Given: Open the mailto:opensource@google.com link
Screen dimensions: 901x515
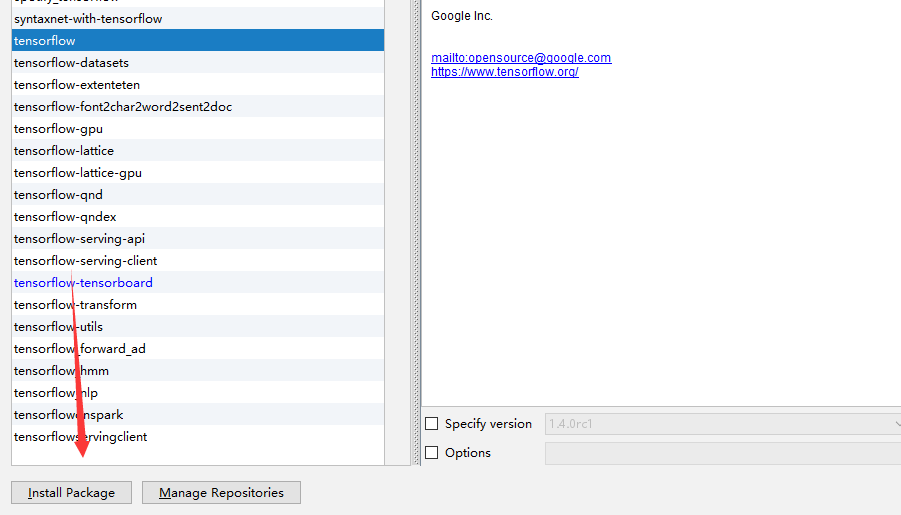Looking at the screenshot, I should pos(521,57).
